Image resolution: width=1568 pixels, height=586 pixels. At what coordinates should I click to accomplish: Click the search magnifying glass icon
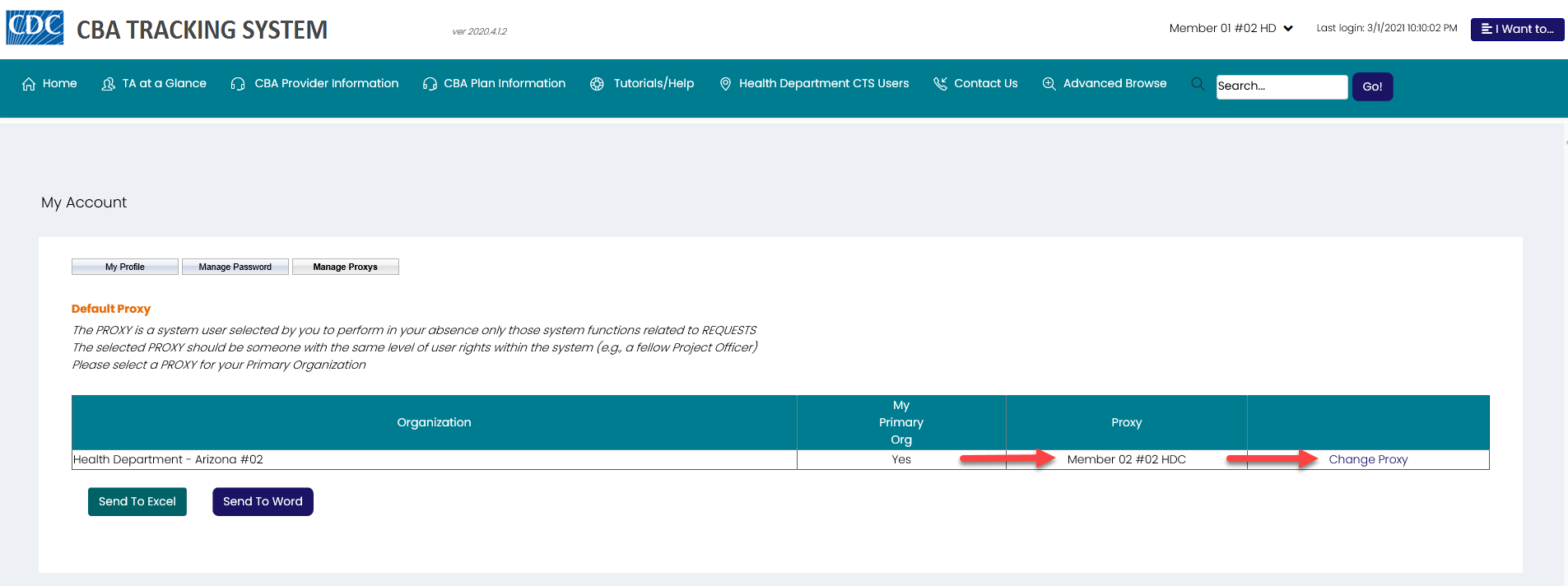(x=1198, y=84)
